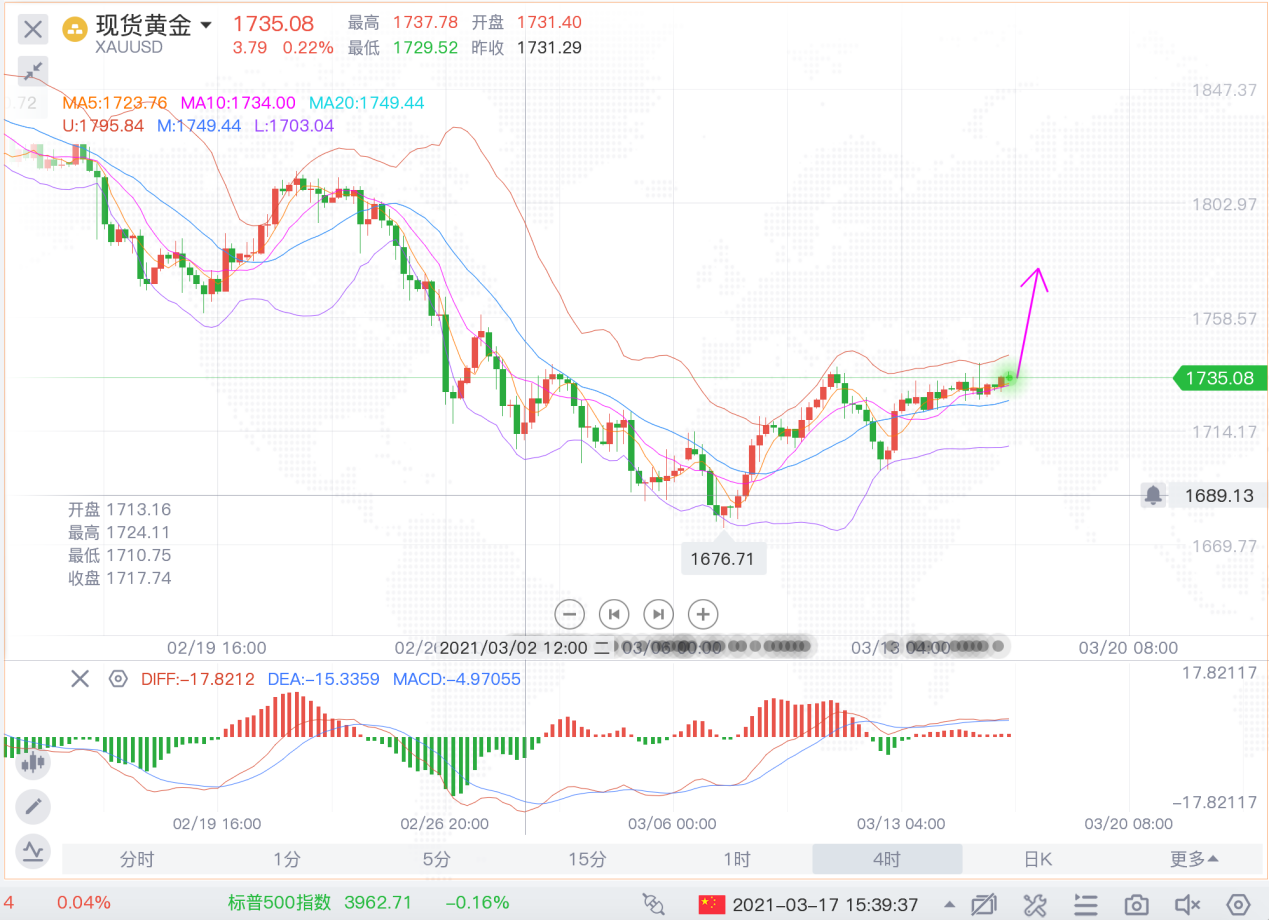Screen dimensions: 1269x920
Task: Expand the 更多 timeframe menu
Action: click(x=1195, y=859)
